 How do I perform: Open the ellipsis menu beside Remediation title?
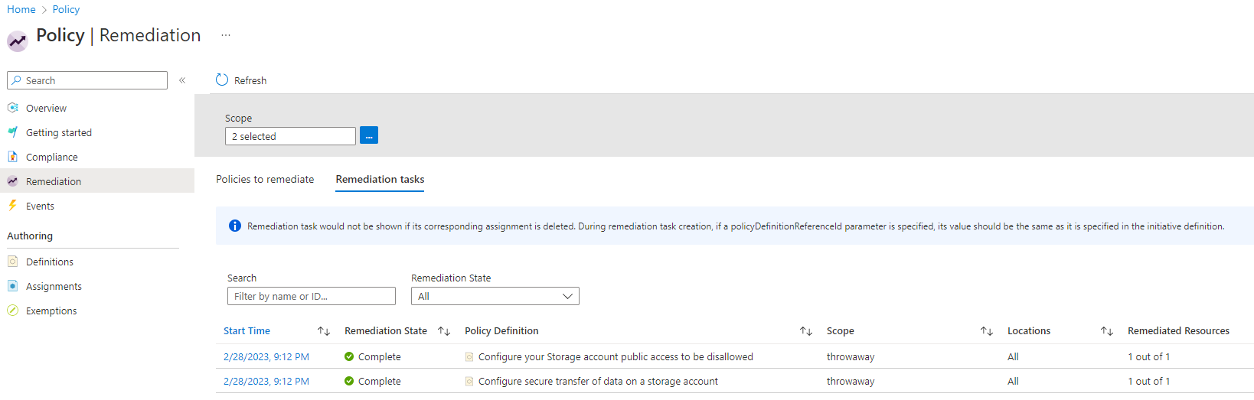226,35
